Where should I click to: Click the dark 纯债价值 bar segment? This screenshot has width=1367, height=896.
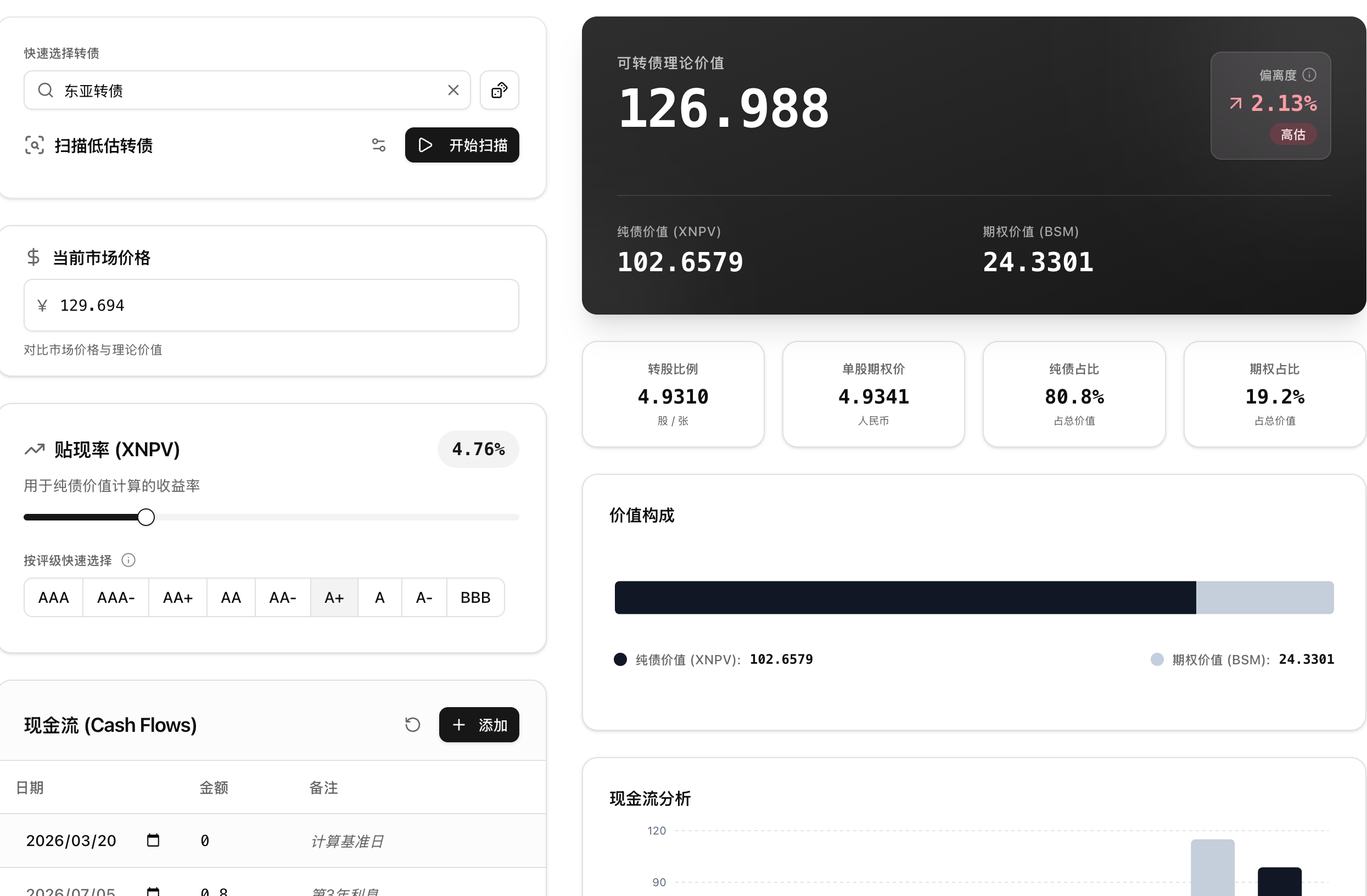point(905,597)
